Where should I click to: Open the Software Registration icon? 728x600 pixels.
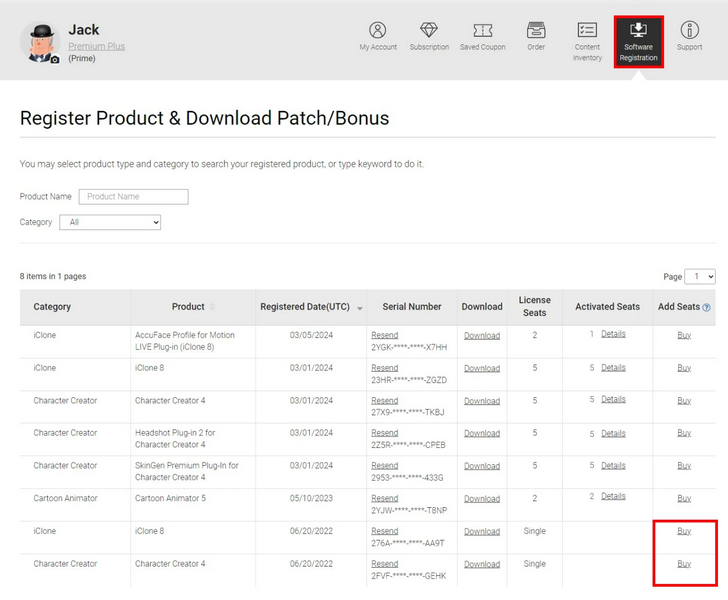(x=638, y=41)
